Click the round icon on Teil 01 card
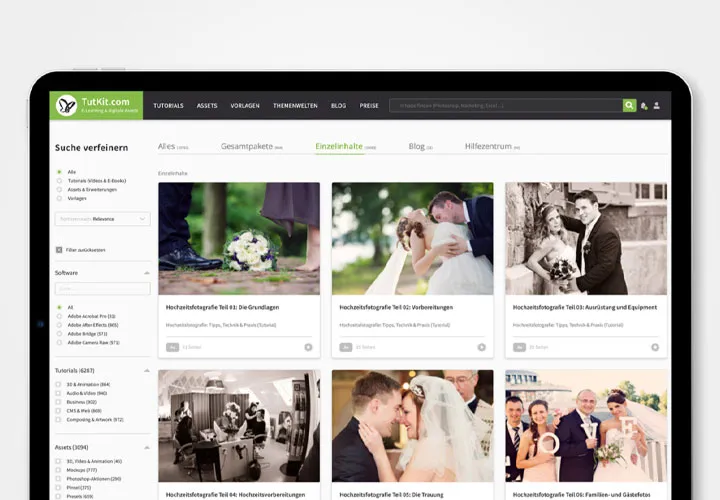This screenshot has height=500, width=720. point(308,348)
